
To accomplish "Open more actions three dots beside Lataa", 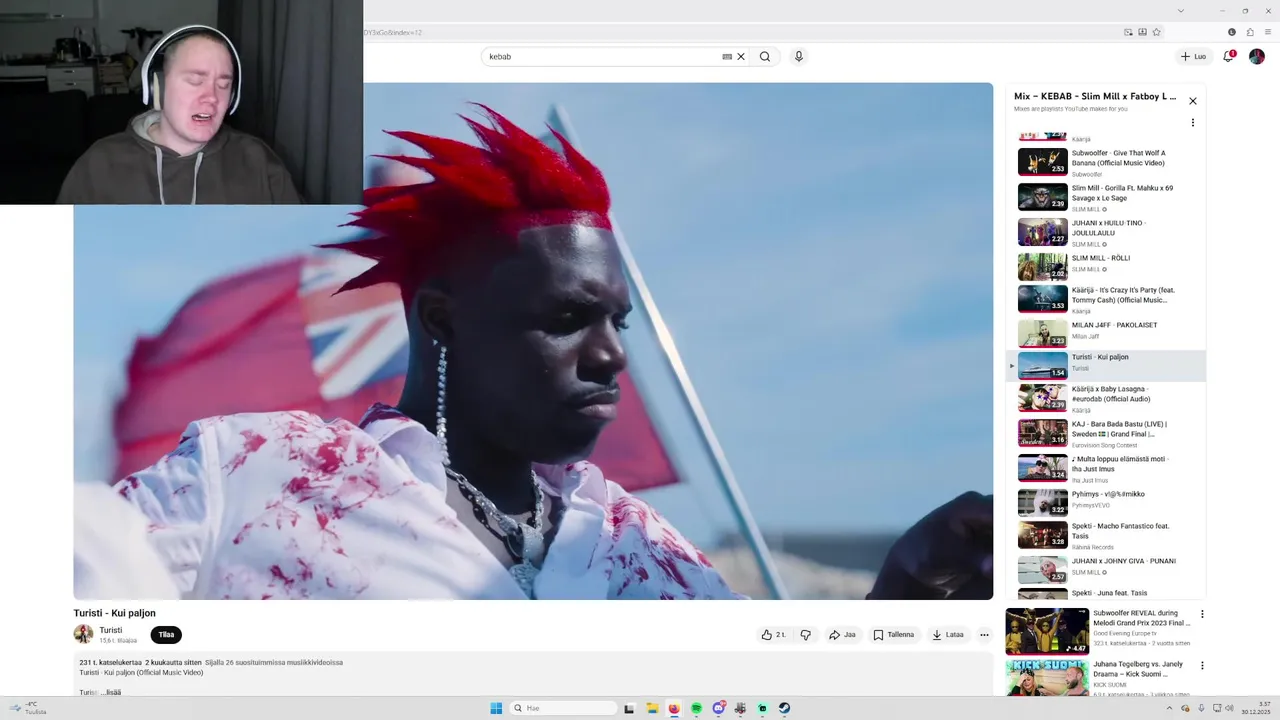I will click(984, 635).
